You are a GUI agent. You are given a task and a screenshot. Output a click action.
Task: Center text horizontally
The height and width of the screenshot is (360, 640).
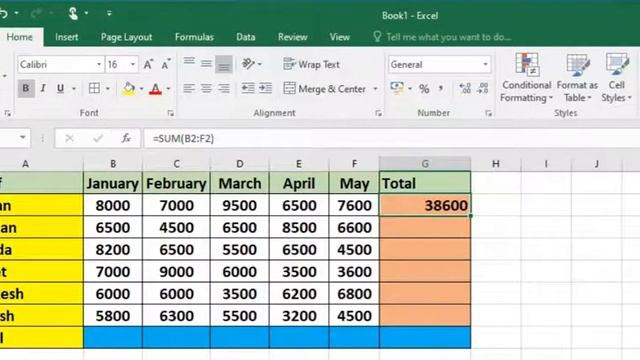click(206, 88)
